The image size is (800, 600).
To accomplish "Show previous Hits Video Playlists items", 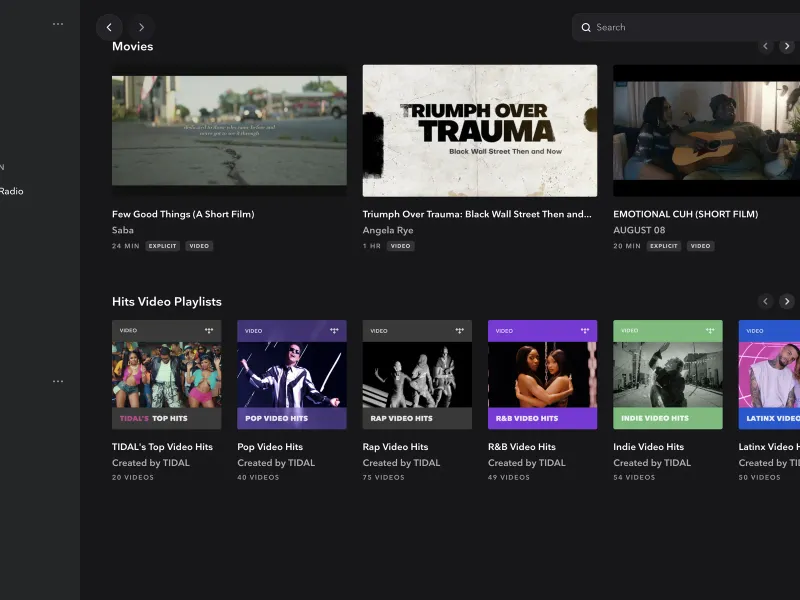I will 765,302.
